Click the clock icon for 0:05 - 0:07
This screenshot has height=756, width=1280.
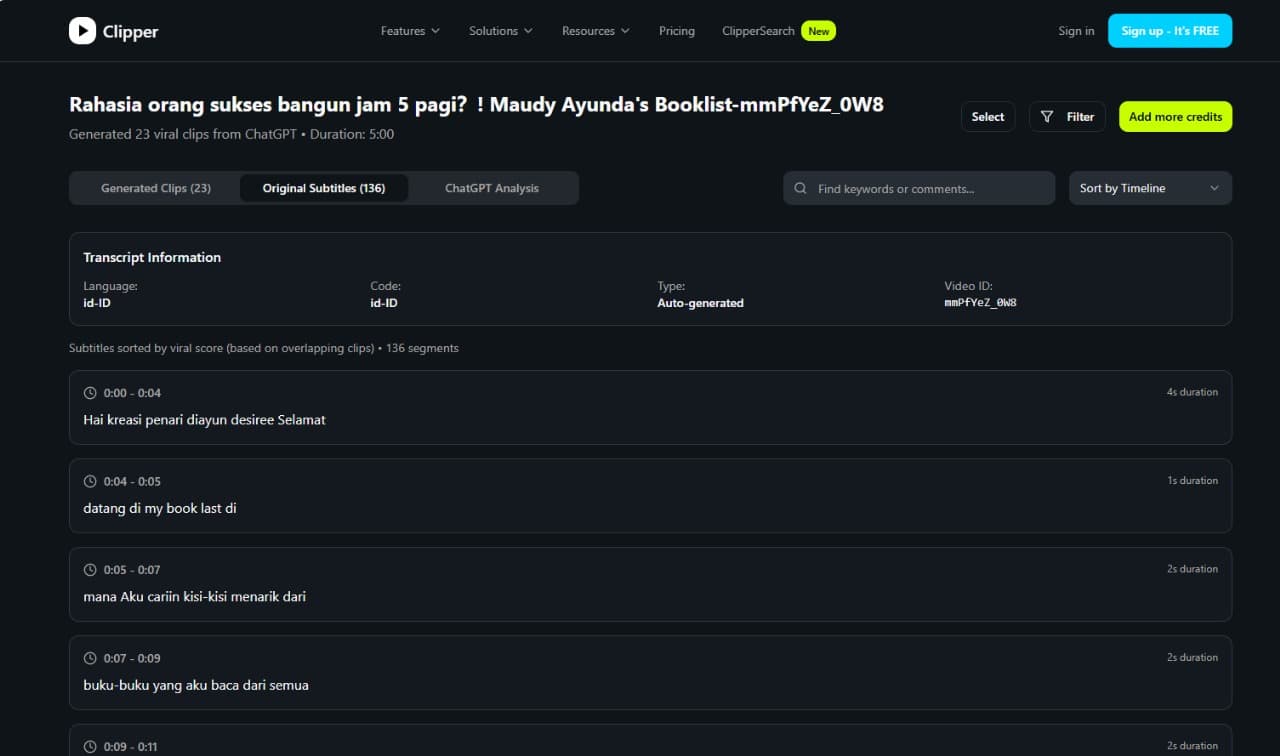tap(90, 570)
